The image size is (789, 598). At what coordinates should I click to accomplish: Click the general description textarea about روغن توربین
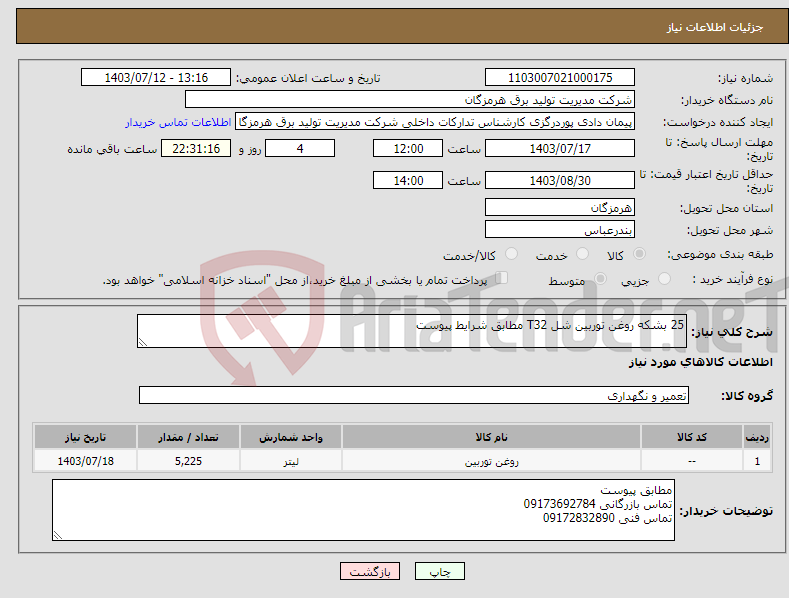coord(412,331)
